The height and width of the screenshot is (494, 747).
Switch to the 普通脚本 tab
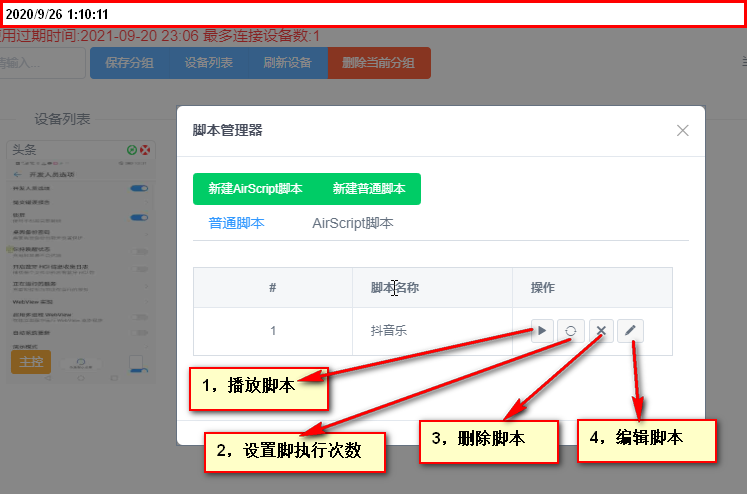[236, 223]
